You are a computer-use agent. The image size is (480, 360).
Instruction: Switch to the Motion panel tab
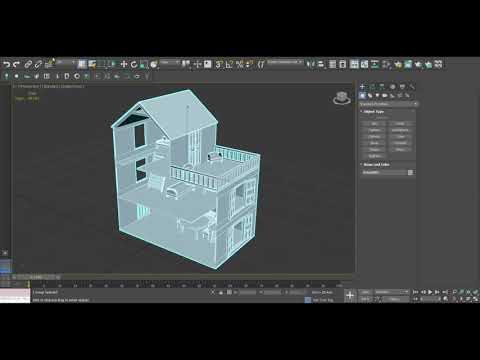[x=392, y=87]
